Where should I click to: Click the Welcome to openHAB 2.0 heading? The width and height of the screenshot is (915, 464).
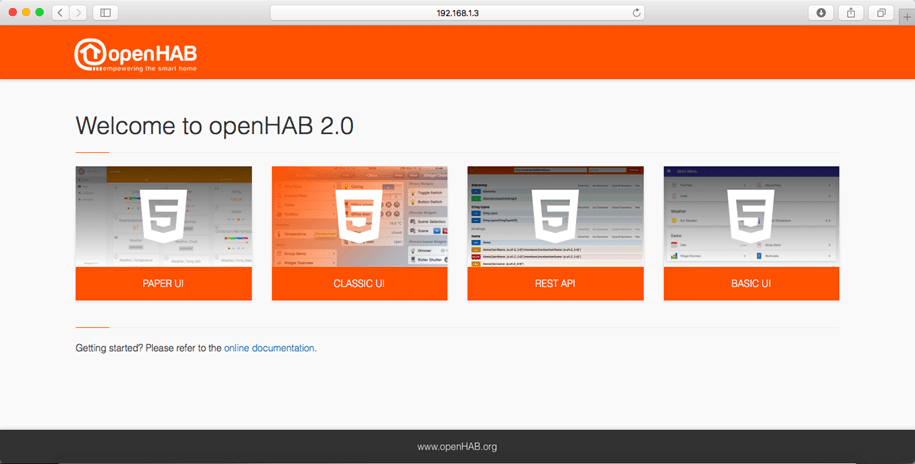coord(214,126)
